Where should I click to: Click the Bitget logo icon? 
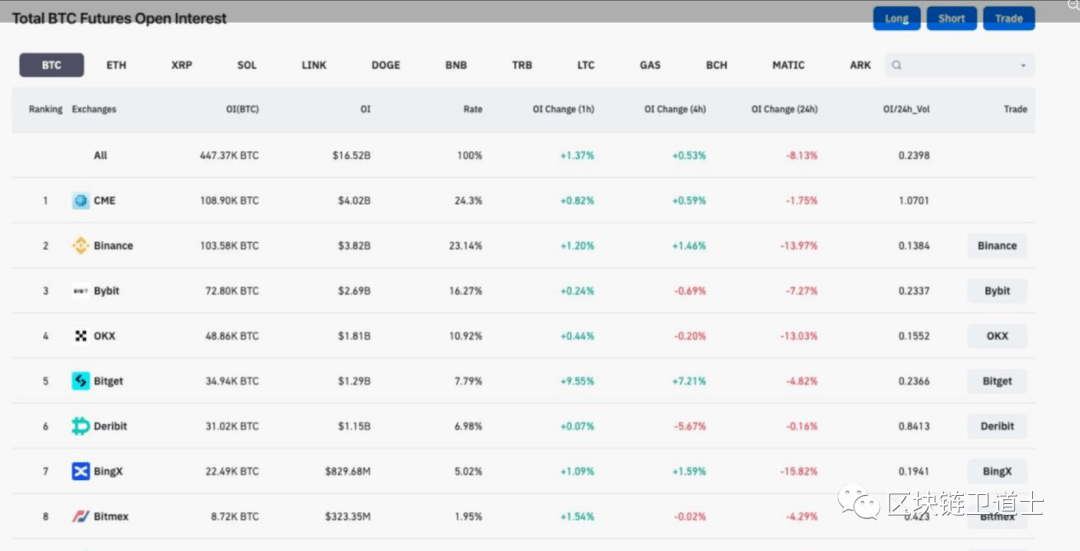(x=81, y=381)
